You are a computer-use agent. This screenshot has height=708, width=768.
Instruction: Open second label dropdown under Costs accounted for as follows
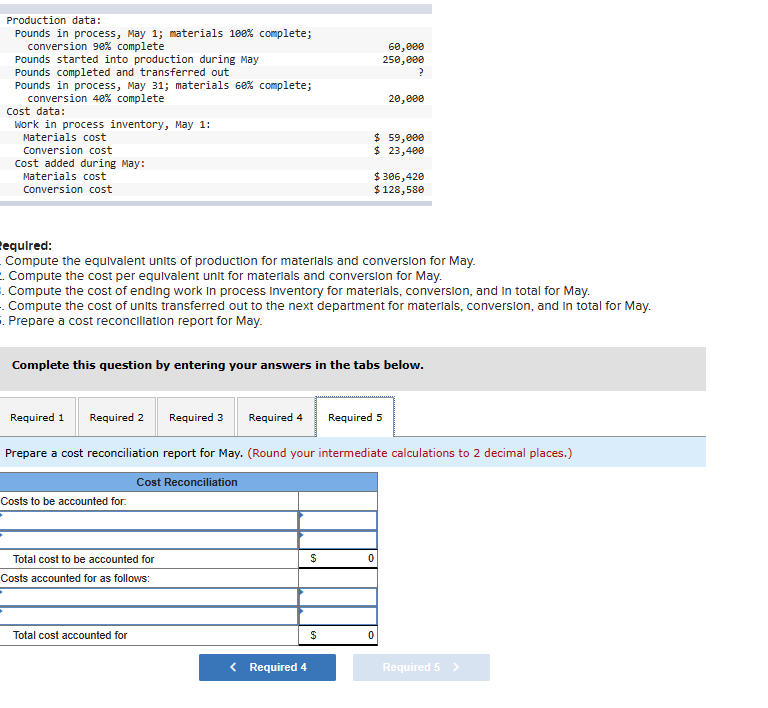[149, 616]
